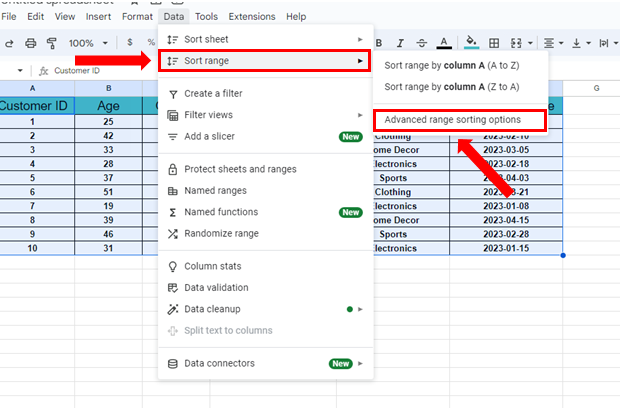Select Named functions

[x=265, y=212]
